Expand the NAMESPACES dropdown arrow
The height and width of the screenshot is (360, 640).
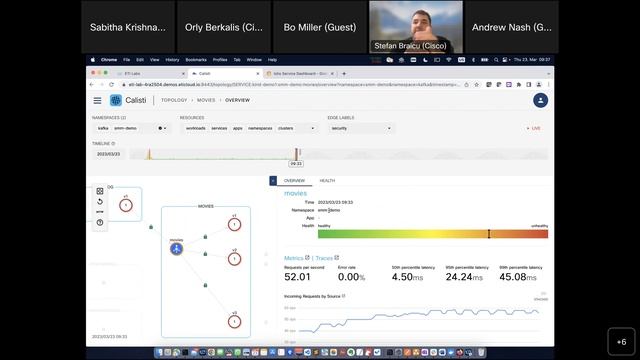[x=165, y=128]
